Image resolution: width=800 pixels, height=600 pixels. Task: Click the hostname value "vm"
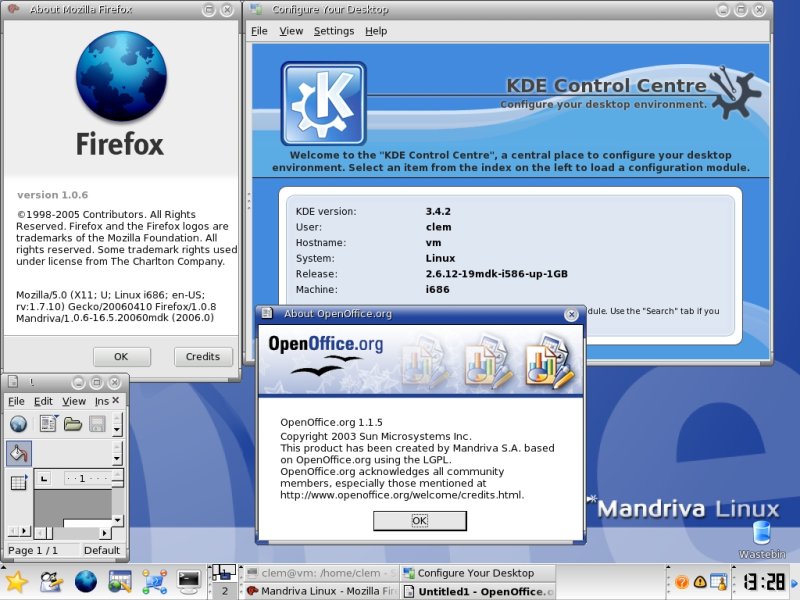point(434,243)
